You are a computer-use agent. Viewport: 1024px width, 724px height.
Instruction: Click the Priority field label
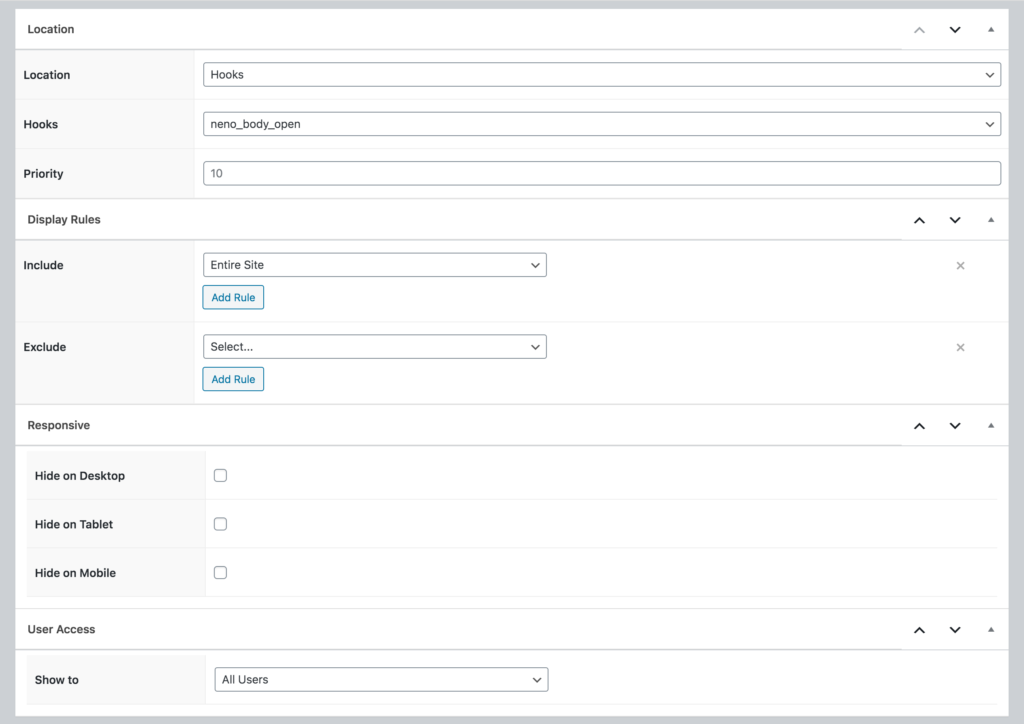pos(43,174)
